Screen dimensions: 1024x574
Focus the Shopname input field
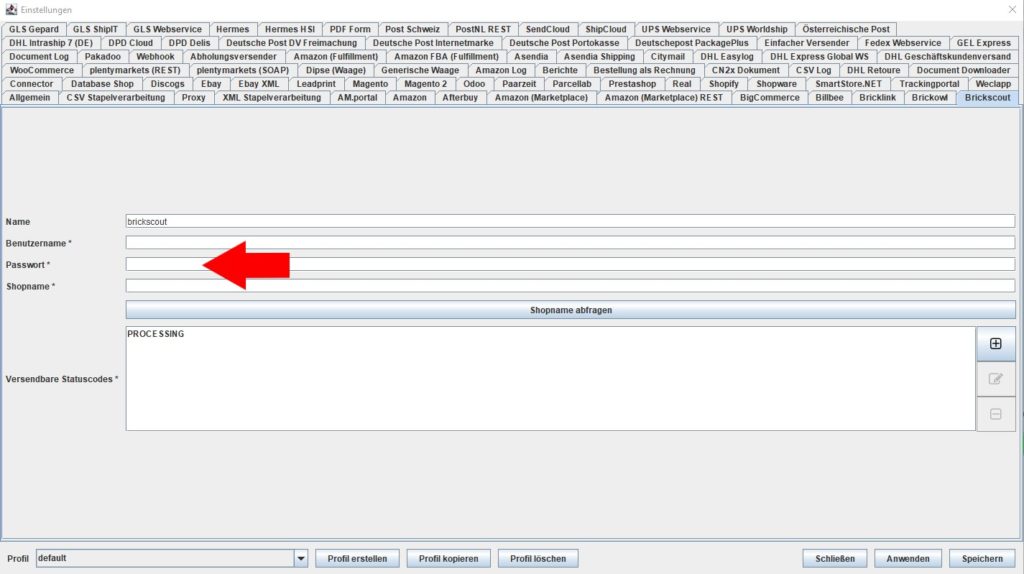pos(570,286)
